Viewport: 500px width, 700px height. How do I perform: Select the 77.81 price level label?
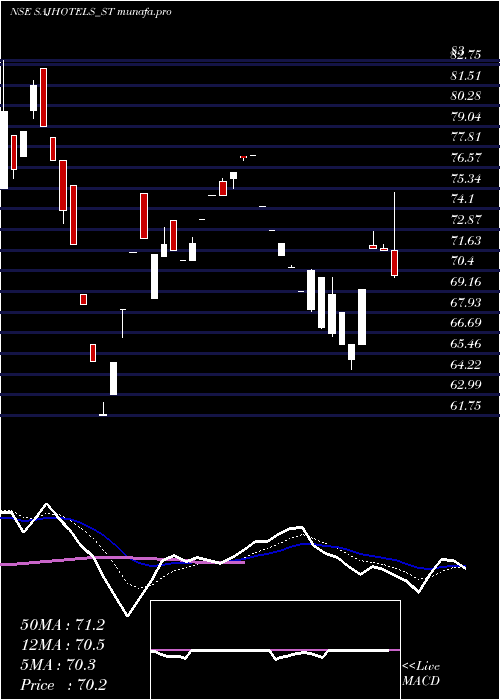coord(466,137)
